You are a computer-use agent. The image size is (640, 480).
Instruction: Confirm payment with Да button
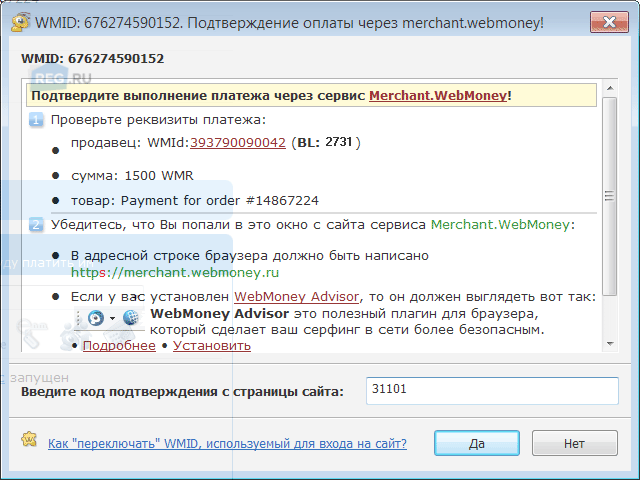[x=477, y=443]
